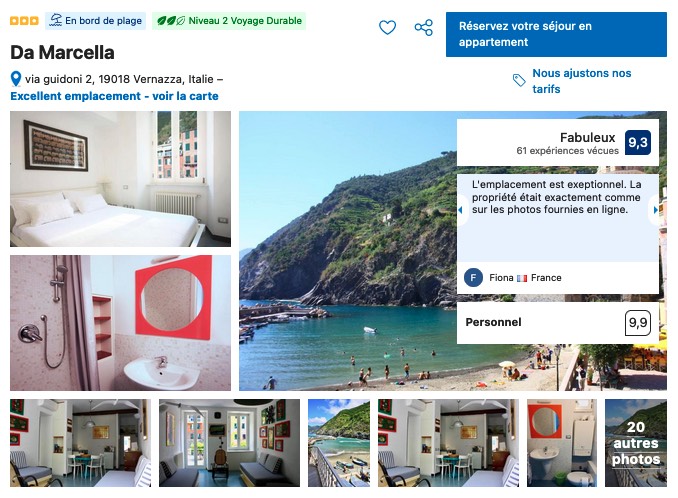Open the large beach bay photo
The image size is (678, 498).
pyautogui.click(x=348, y=251)
